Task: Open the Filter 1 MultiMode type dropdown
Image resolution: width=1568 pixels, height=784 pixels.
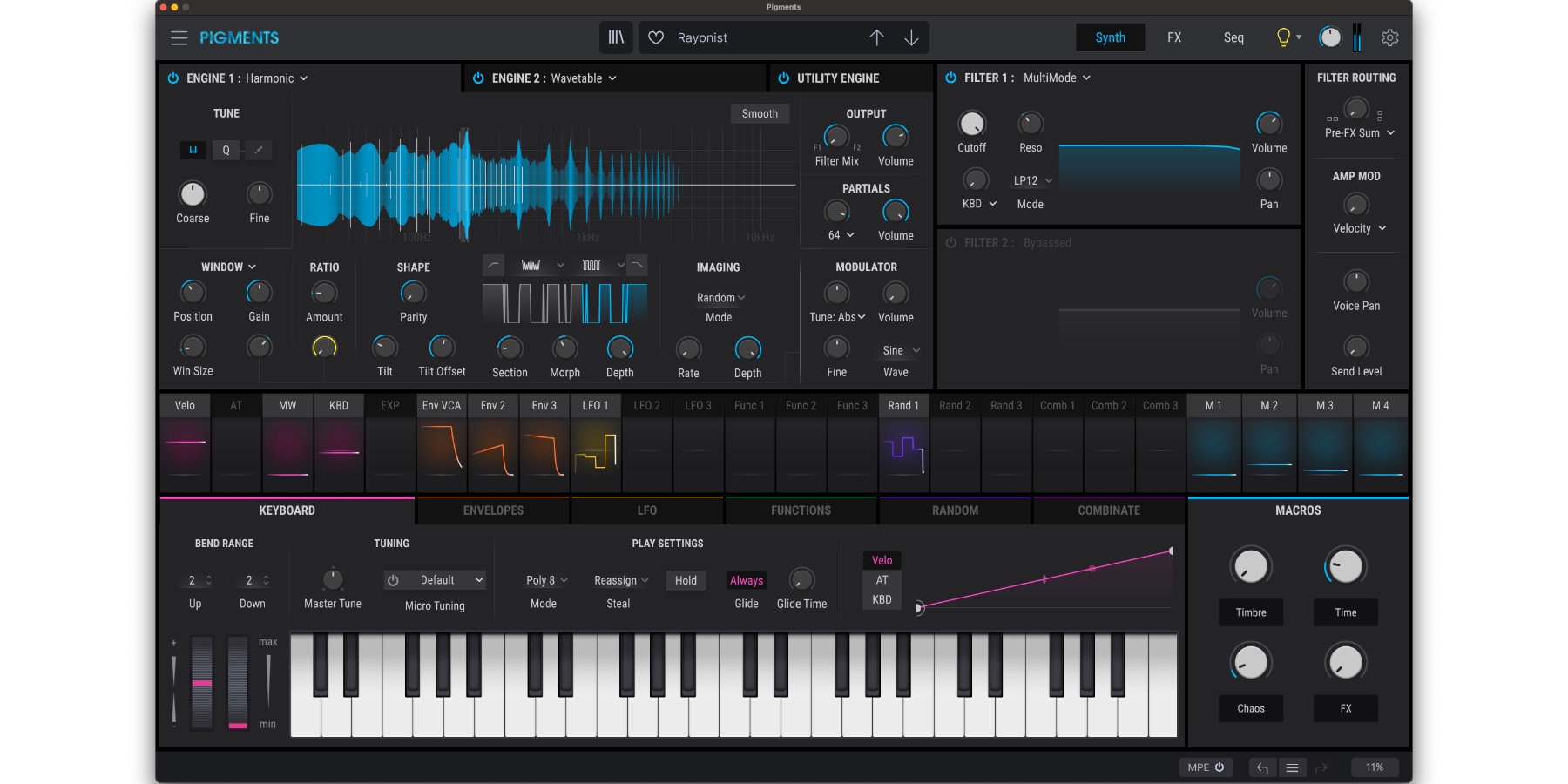Action: 1056,78
